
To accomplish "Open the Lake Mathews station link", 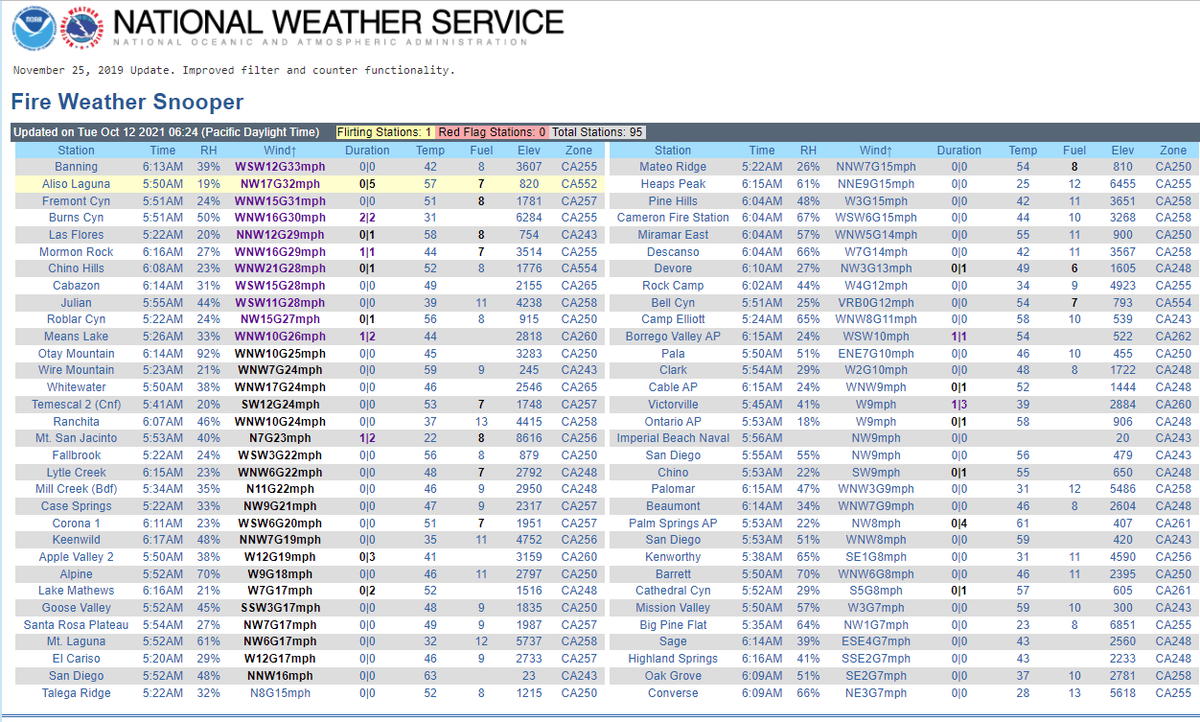I will pos(76,591).
